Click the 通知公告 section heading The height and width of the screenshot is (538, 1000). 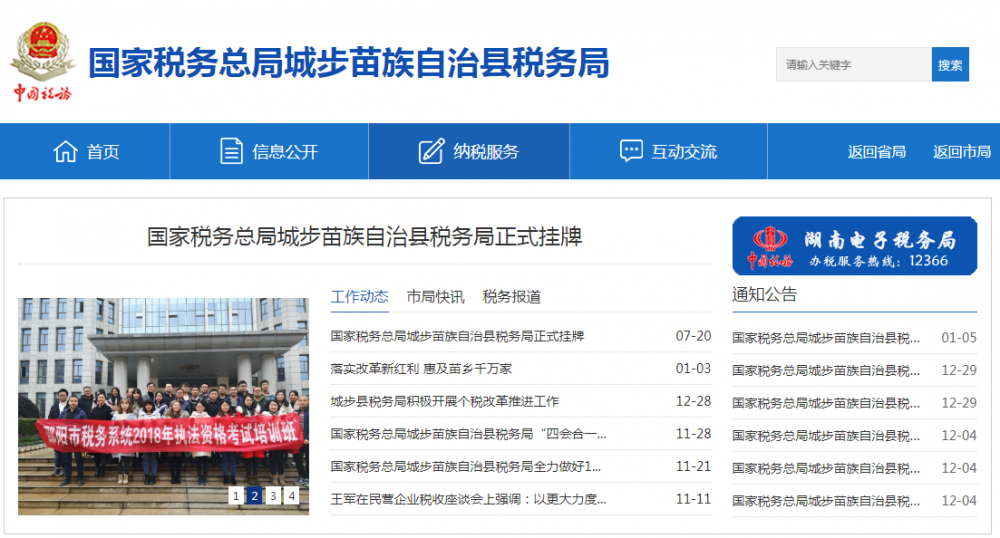[764, 294]
